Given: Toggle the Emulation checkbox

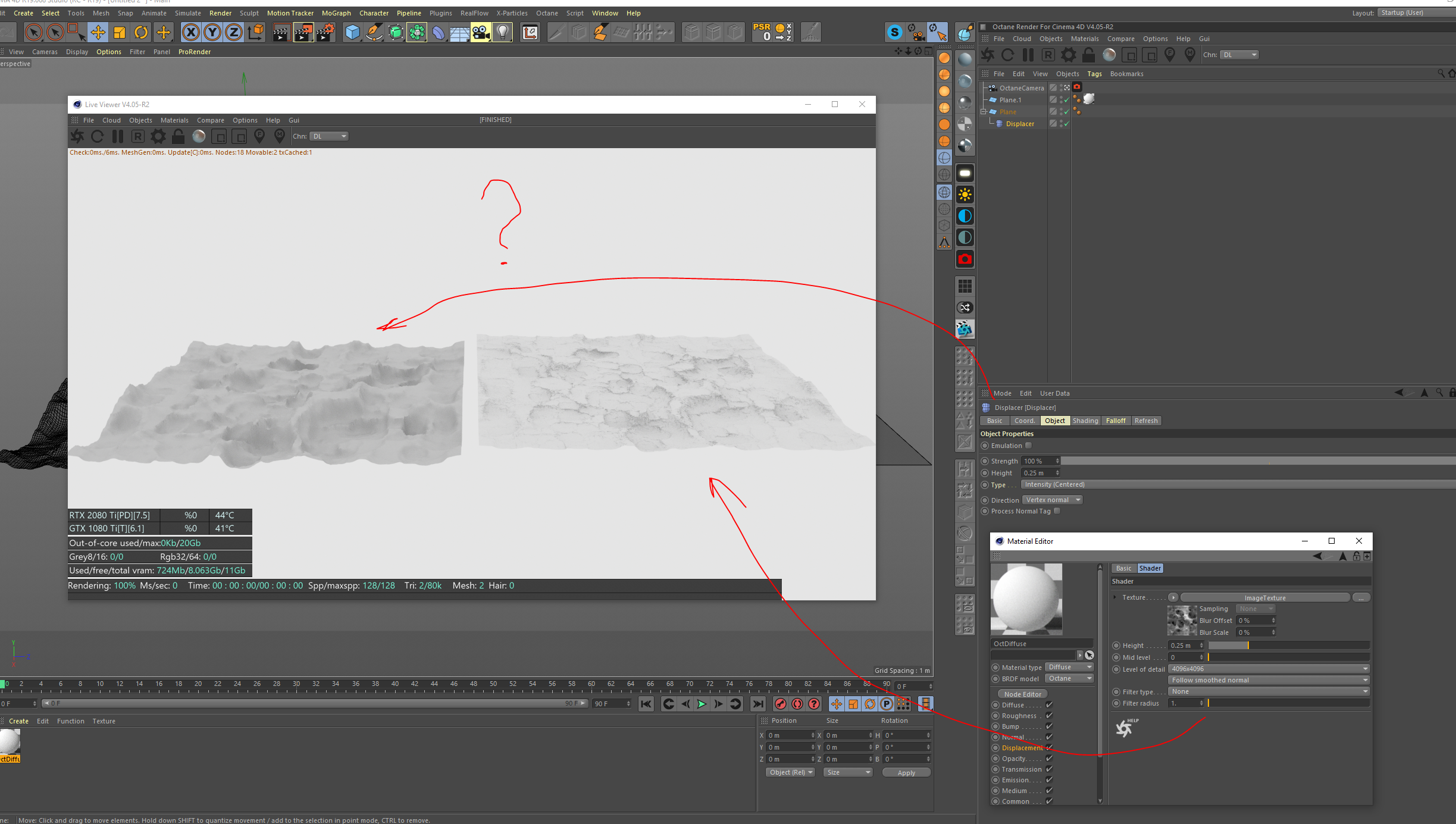Looking at the screenshot, I should click(x=1028, y=445).
